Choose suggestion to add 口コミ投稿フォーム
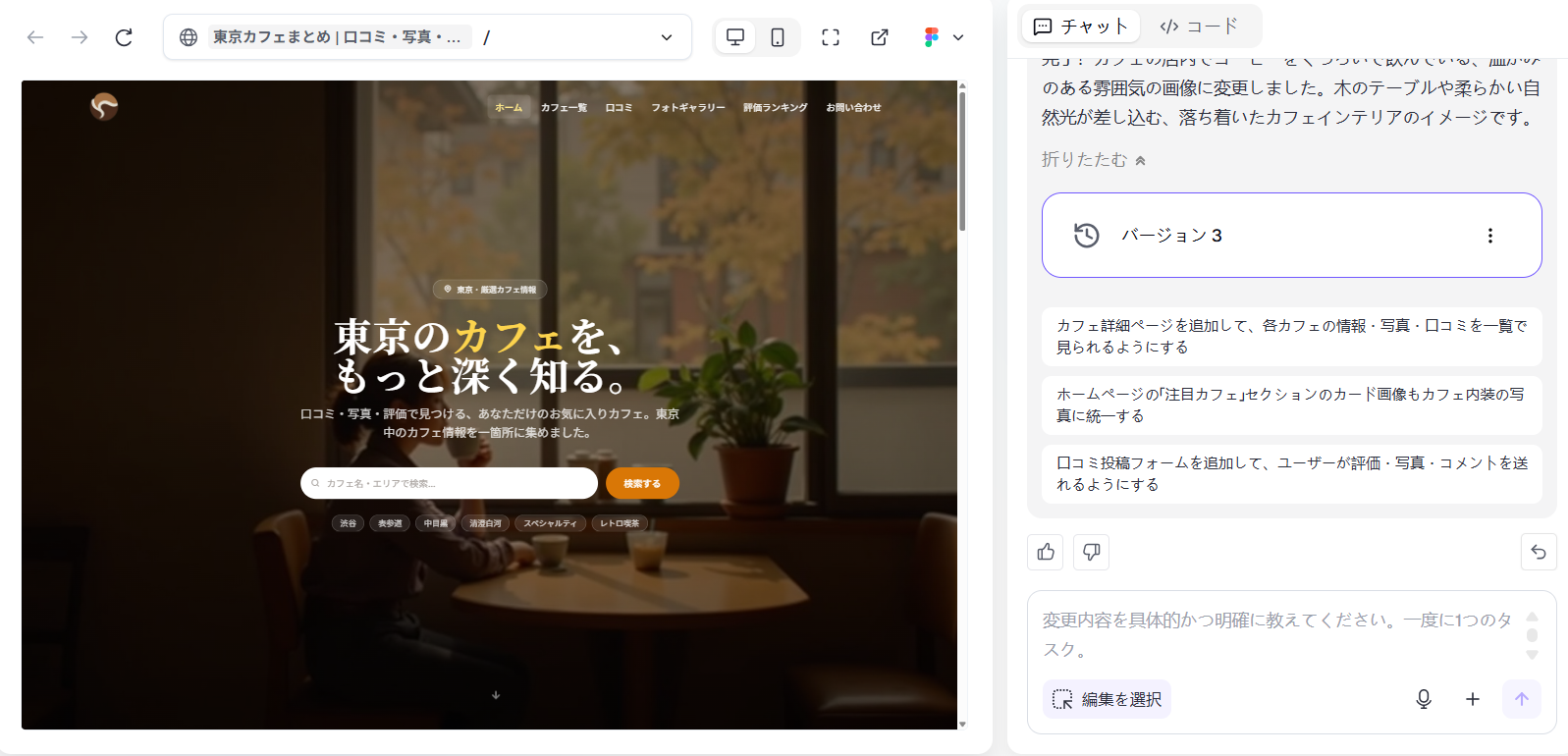 (1291, 474)
